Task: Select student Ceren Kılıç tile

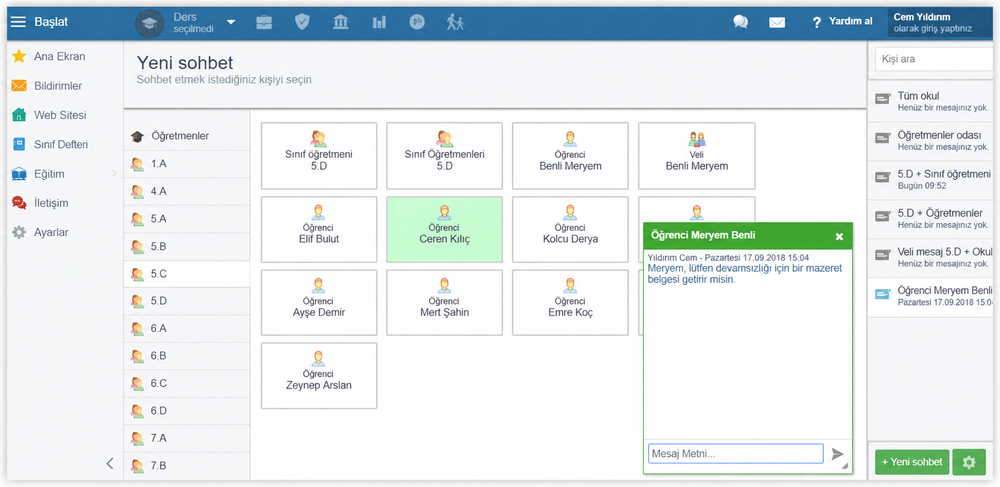Action: tap(445, 229)
